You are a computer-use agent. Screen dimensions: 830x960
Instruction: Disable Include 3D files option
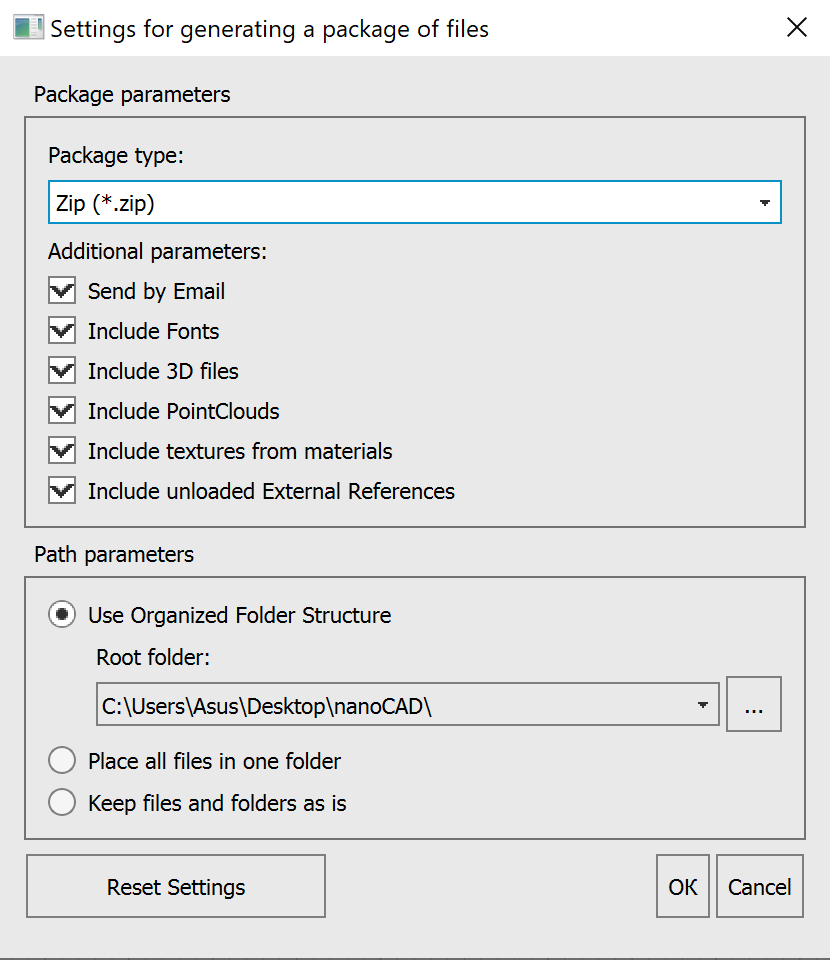(x=62, y=371)
